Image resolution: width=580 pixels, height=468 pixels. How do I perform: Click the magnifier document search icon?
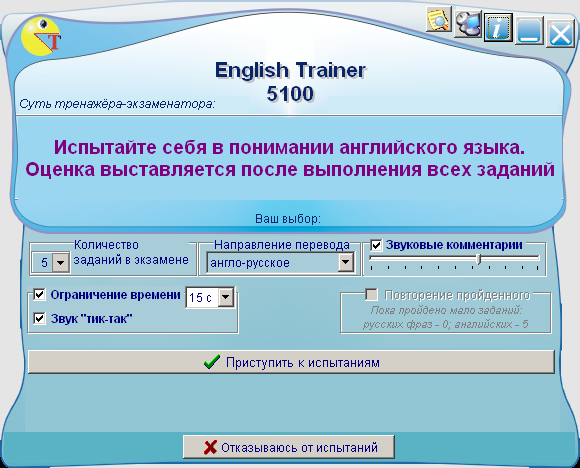[439, 20]
